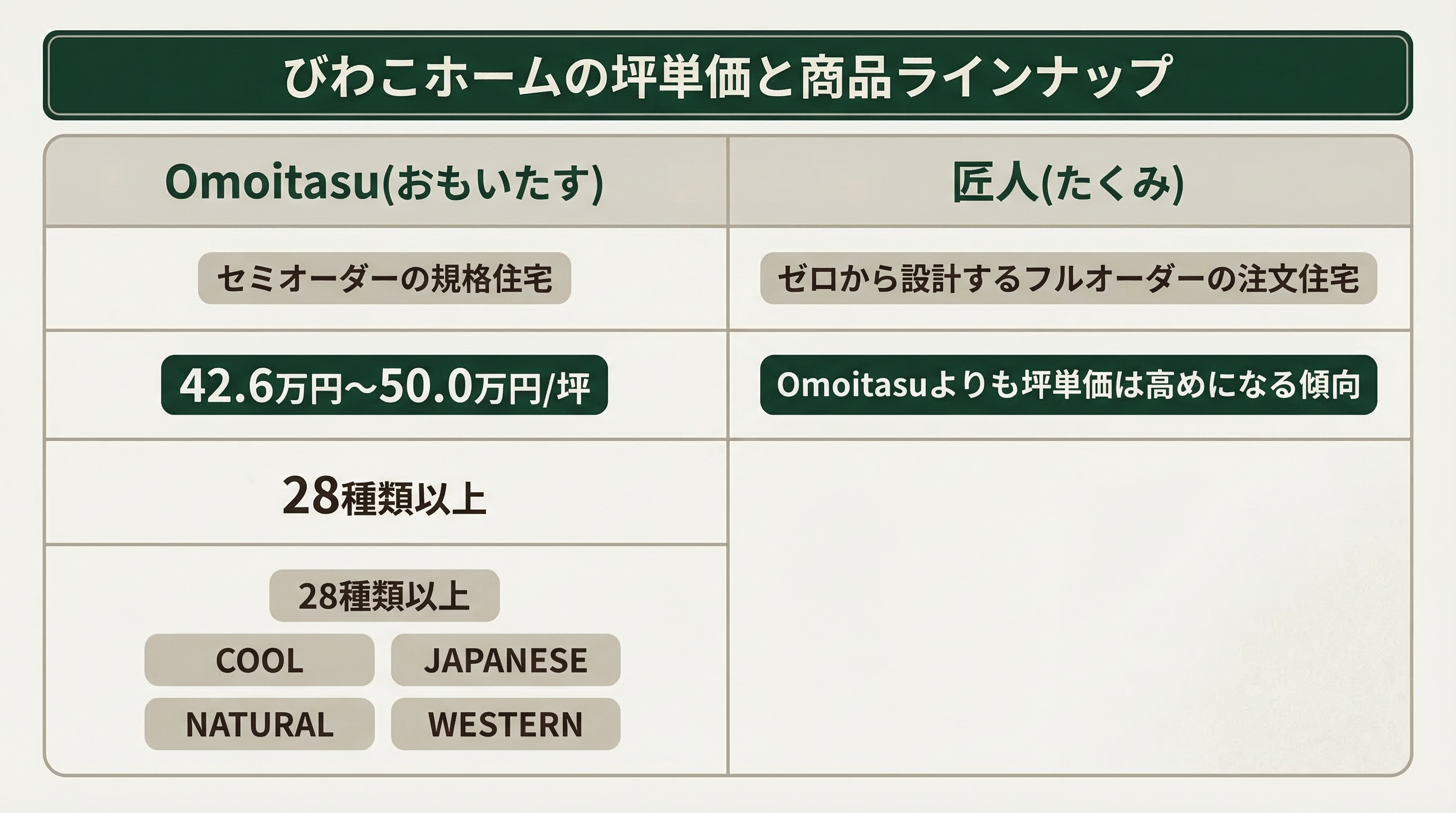Click the 42.6万円 lower price figure
The width and height of the screenshot is (1456, 813).
[x=260, y=386]
